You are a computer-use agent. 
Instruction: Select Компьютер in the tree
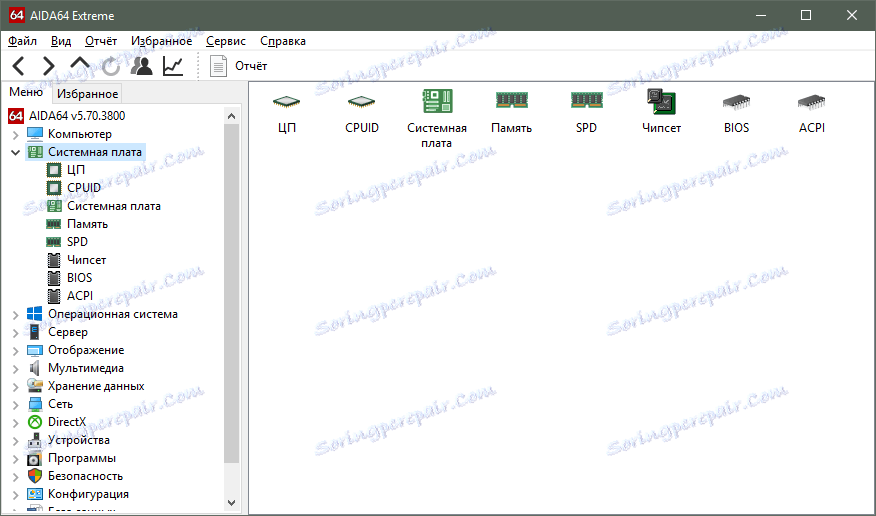point(80,134)
